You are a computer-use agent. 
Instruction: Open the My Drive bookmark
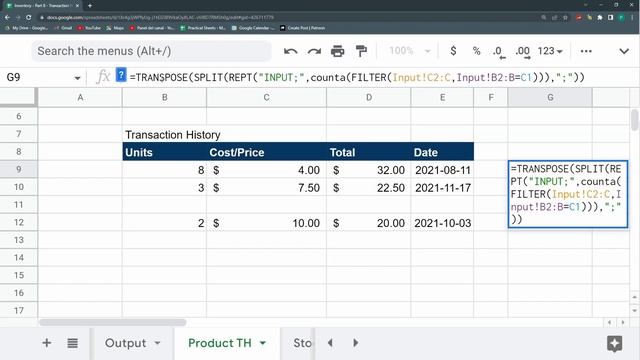27,28
